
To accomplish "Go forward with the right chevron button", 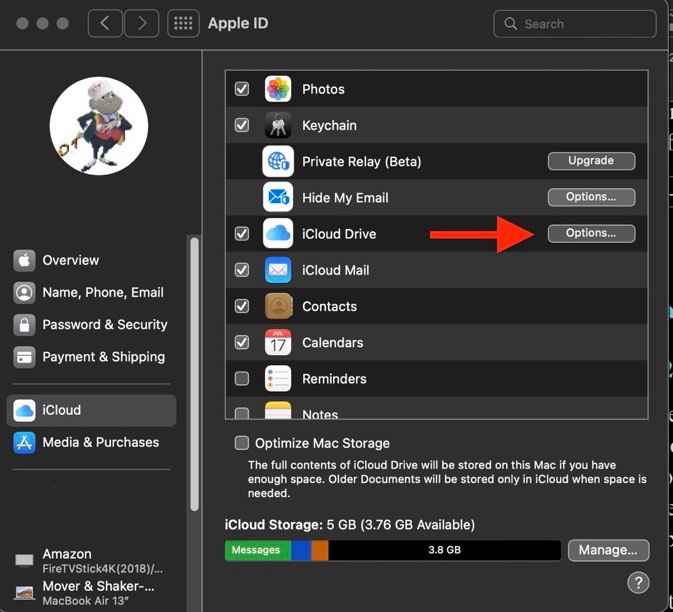I will click(x=142, y=23).
